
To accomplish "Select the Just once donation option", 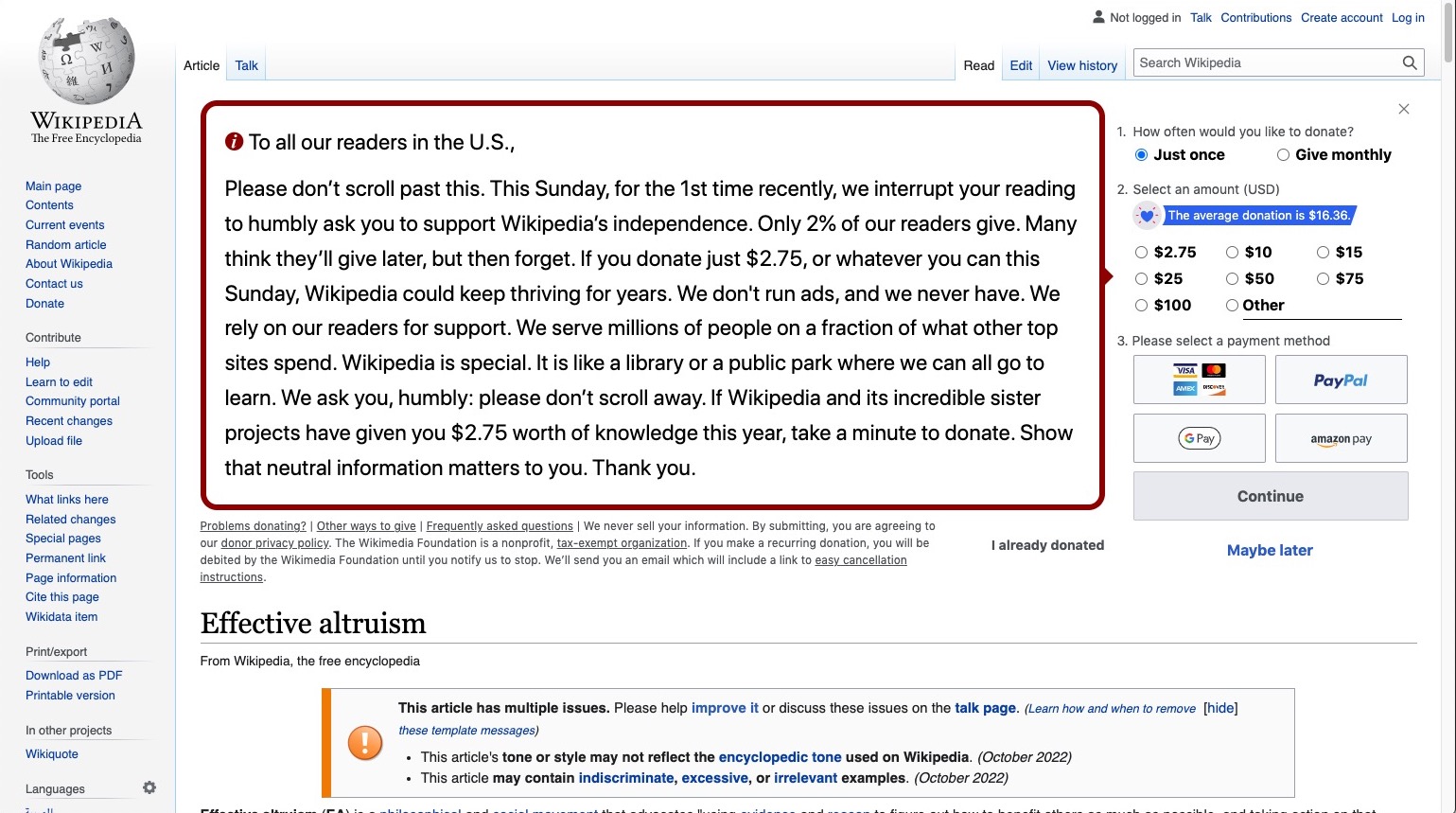I will pos(1141,155).
